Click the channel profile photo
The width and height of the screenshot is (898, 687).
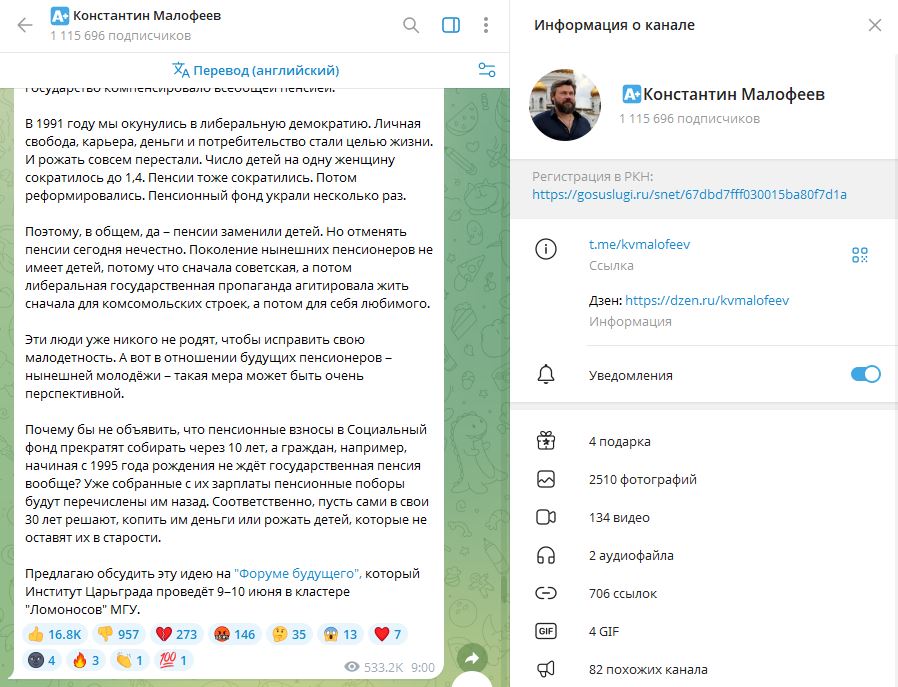(x=565, y=105)
